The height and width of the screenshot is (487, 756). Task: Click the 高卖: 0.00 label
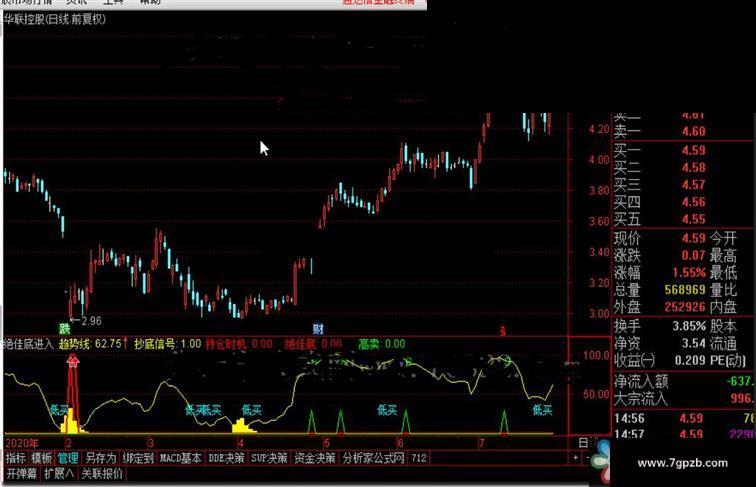382,344
